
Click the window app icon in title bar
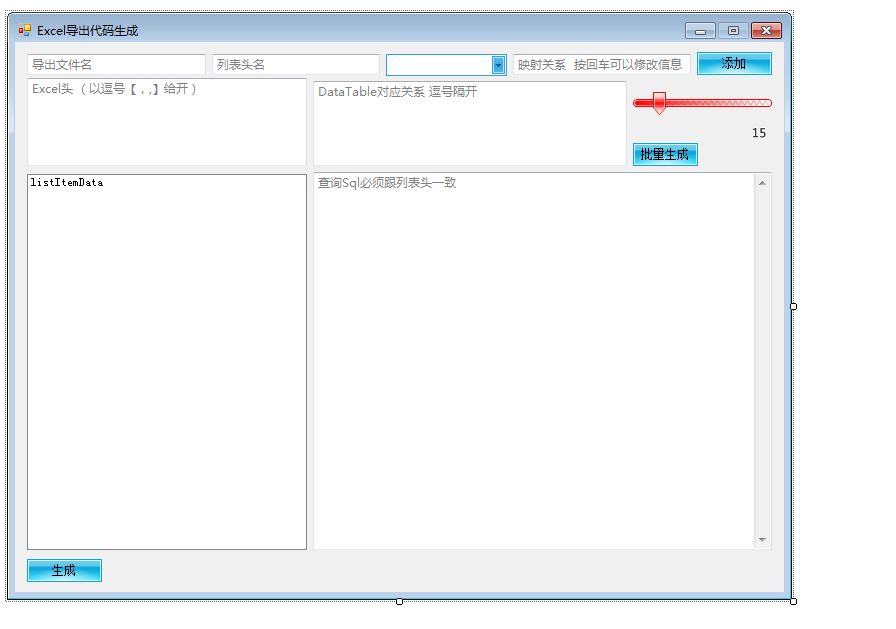pyautogui.click(x=25, y=30)
